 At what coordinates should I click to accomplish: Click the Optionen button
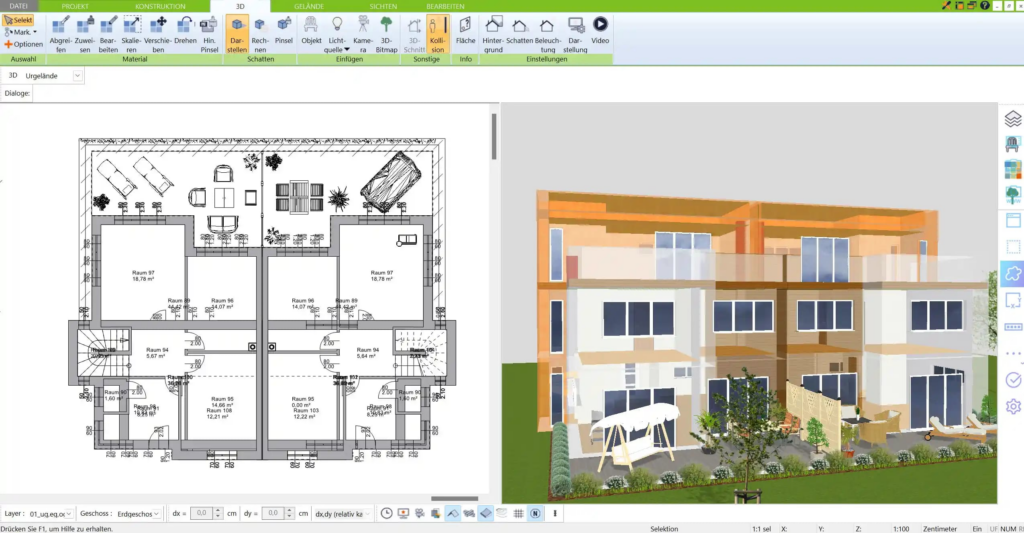coord(24,44)
